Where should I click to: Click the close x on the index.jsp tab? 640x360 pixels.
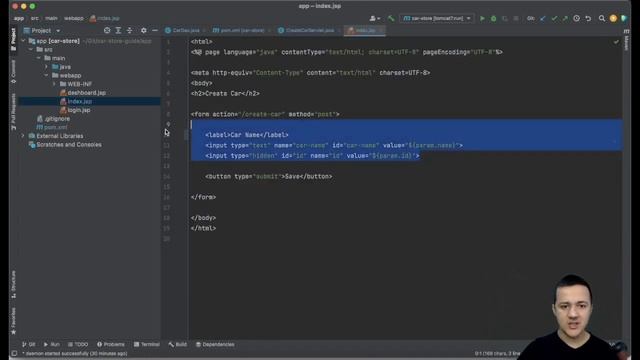pyautogui.click(x=381, y=30)
